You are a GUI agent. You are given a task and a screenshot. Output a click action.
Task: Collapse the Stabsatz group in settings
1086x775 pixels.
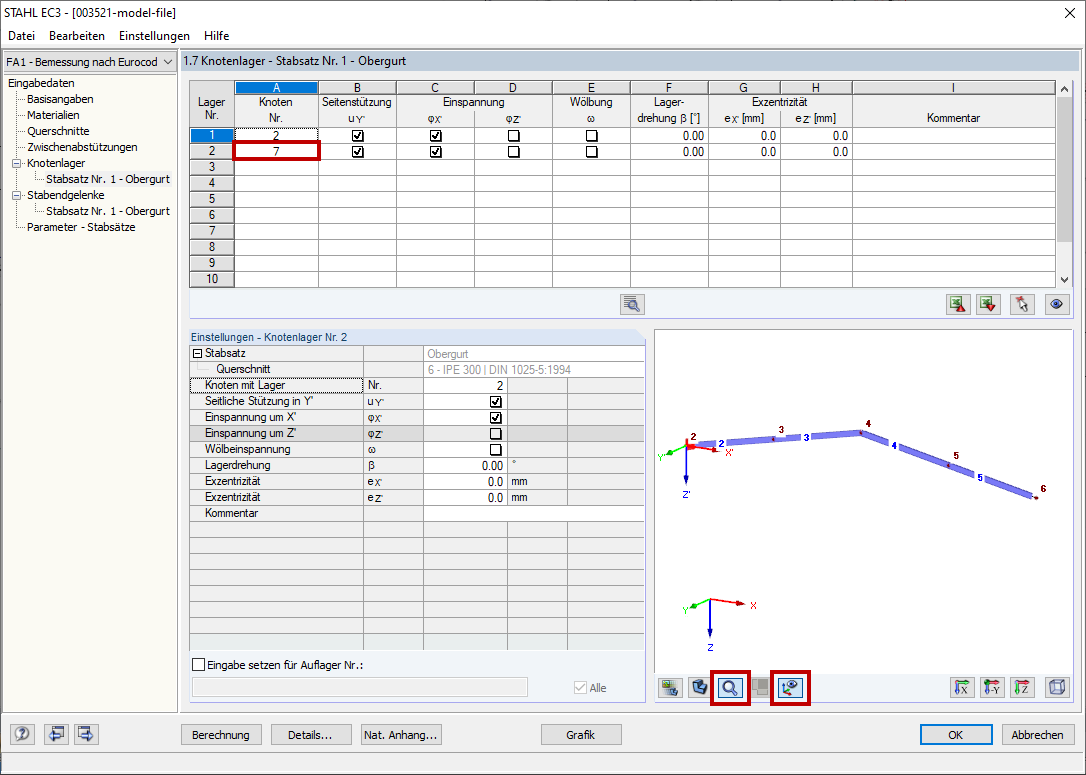pos(197,353)
